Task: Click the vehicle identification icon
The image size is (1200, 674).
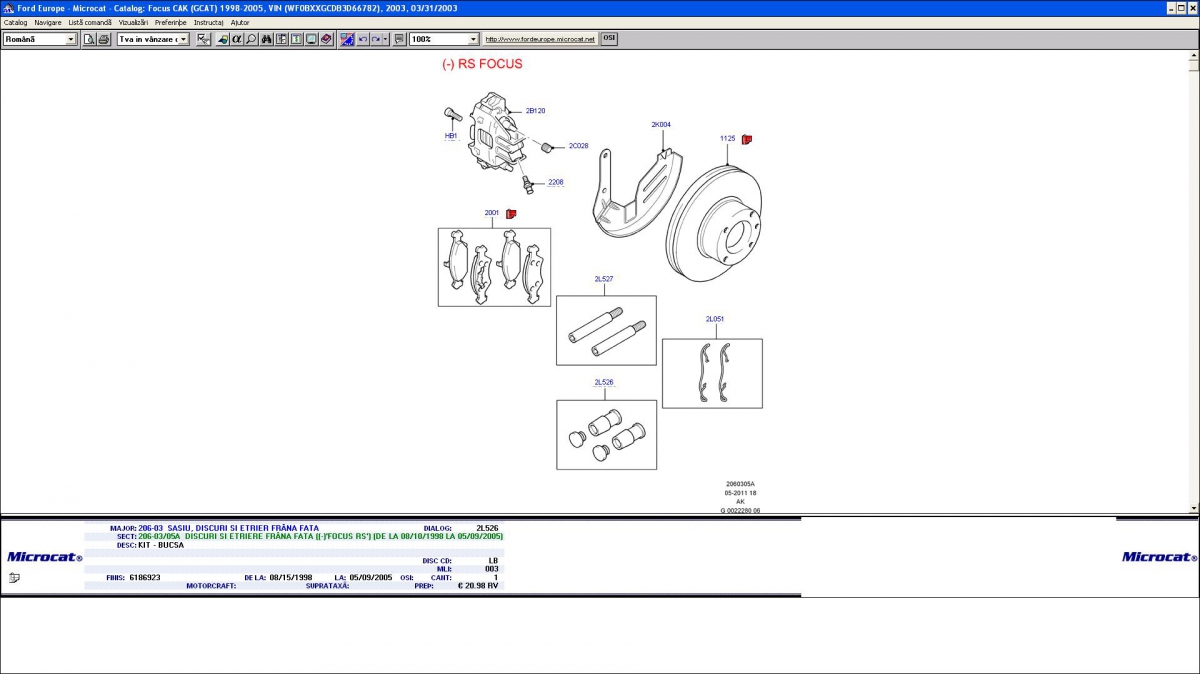Action: [223, 39]
